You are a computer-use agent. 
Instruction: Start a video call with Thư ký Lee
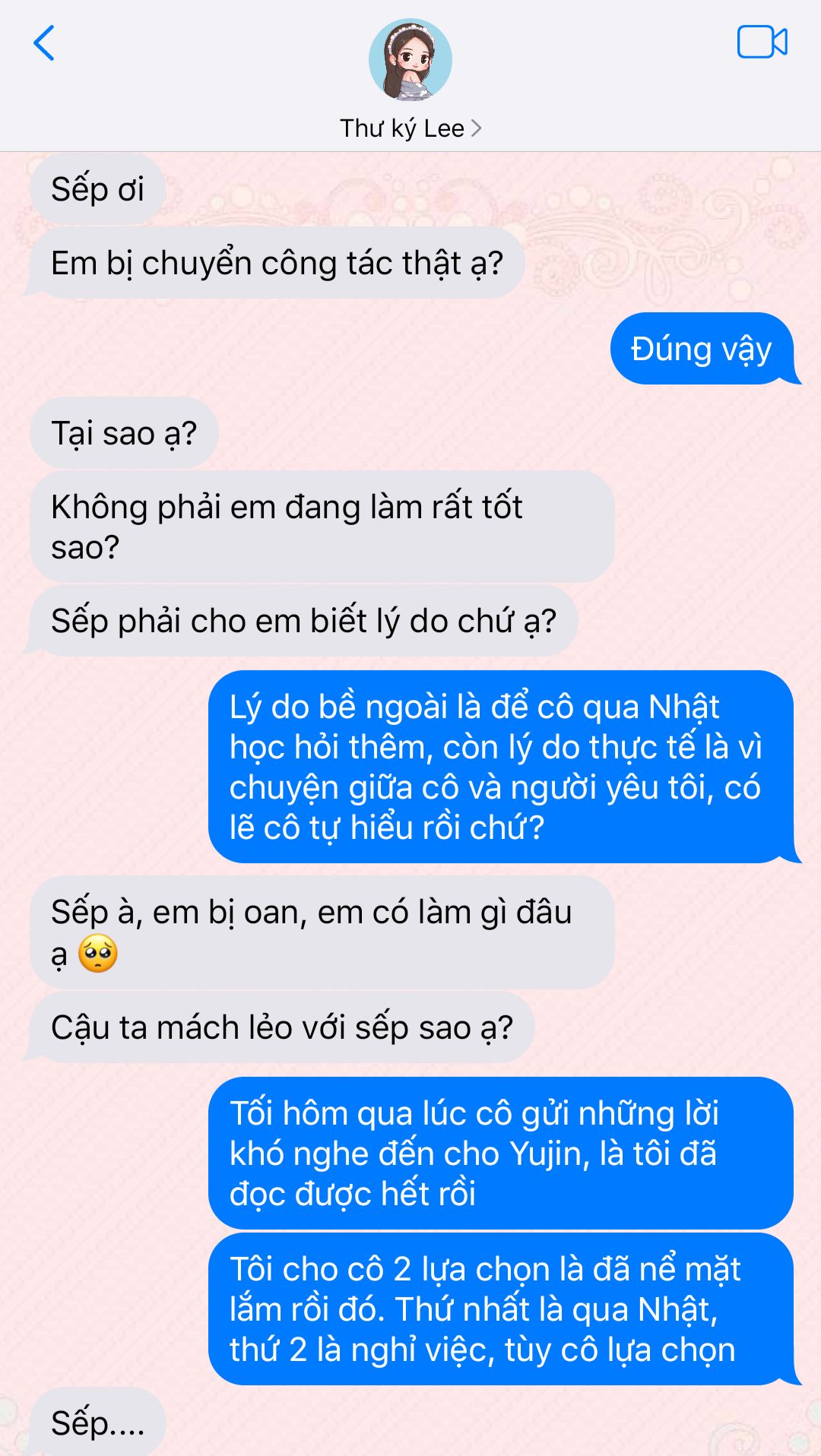pyautogui.click(x=762, y=42)
